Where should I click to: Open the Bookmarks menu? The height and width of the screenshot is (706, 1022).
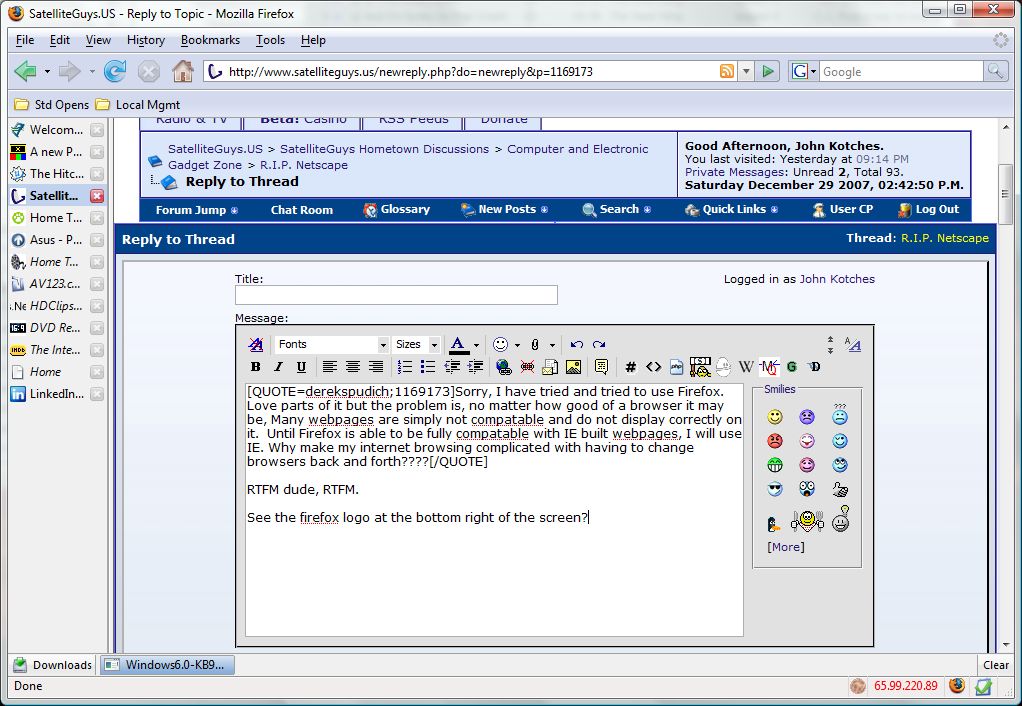(x=210, y=40)
